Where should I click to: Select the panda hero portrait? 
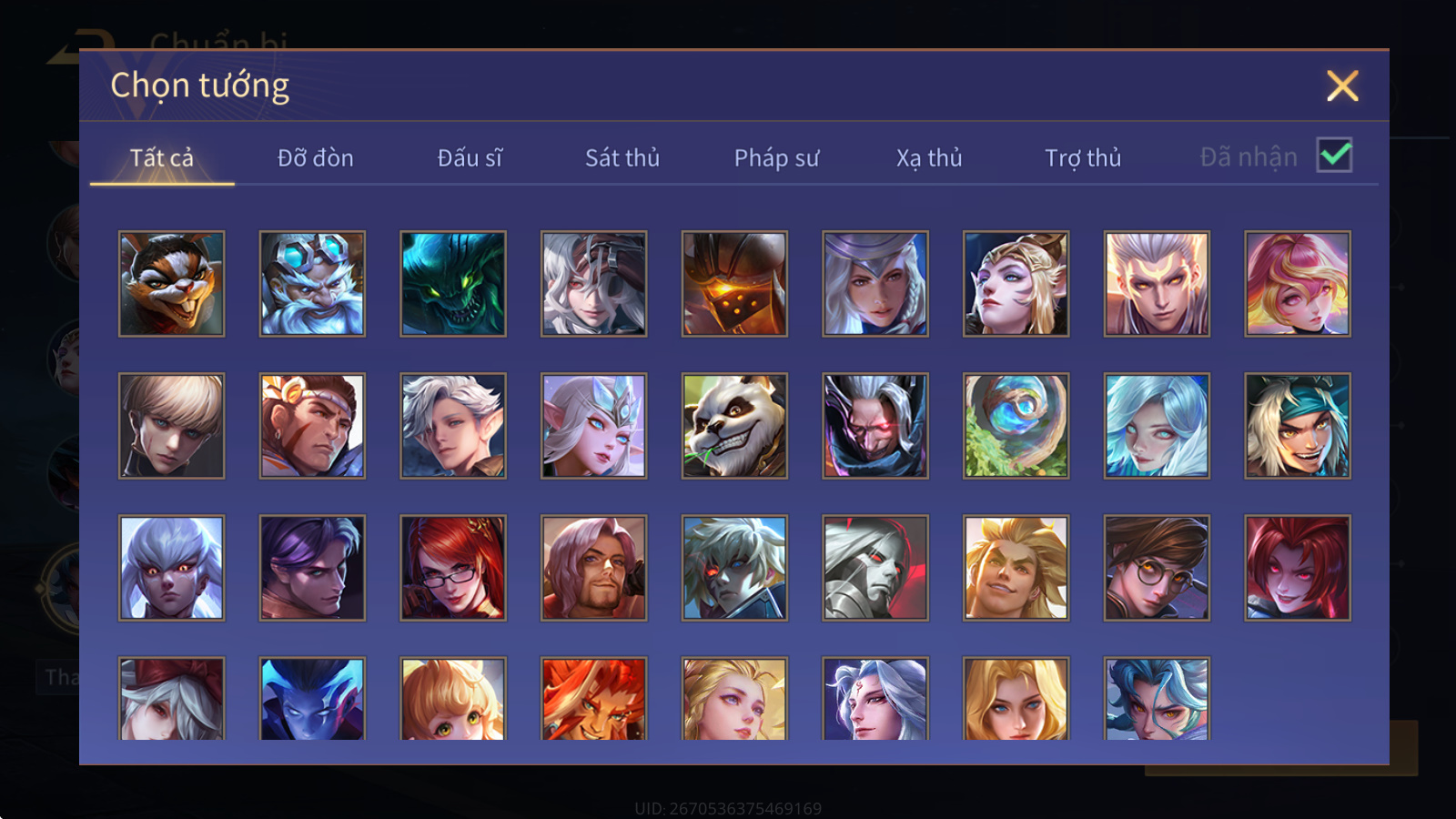click(734, 426)
